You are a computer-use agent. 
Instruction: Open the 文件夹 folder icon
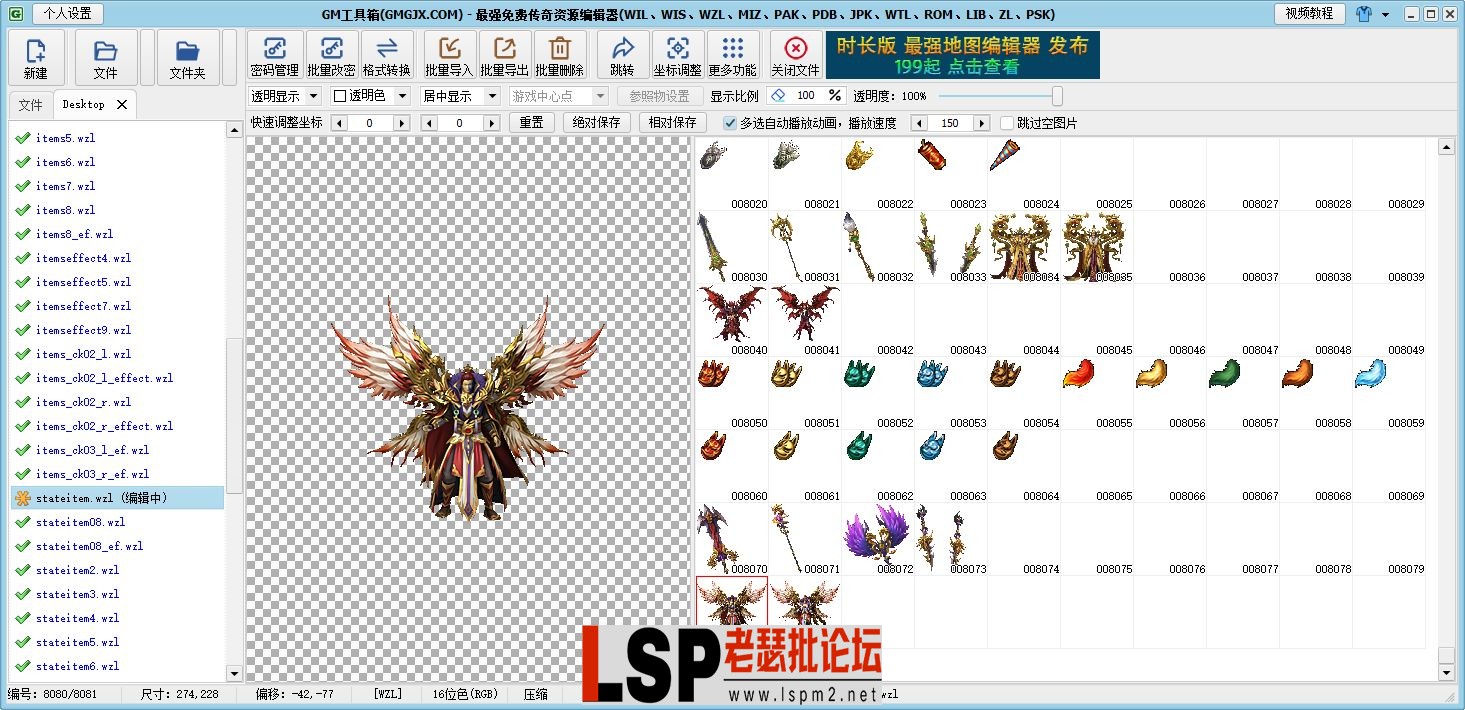[187, 57]
